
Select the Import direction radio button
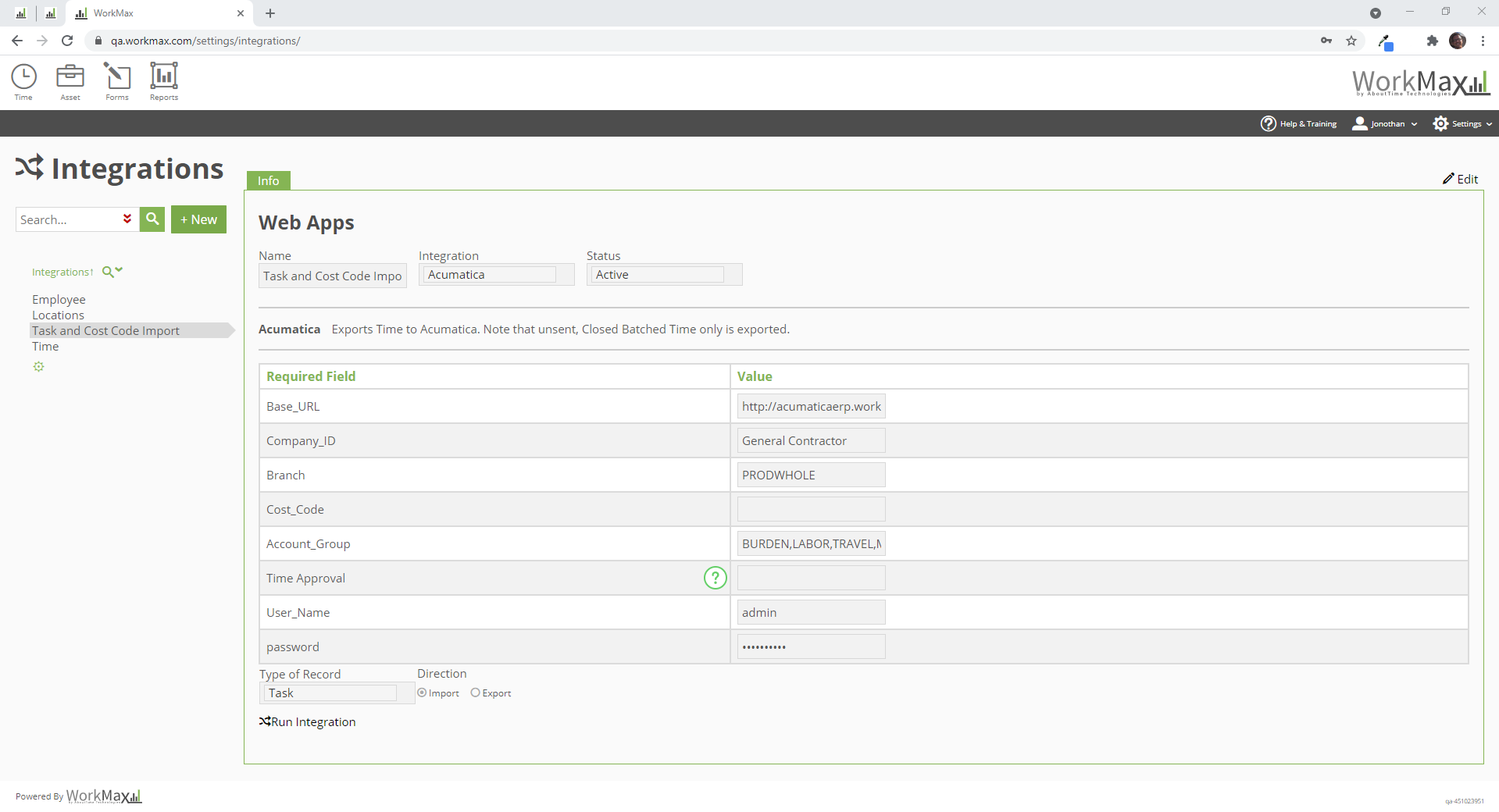pos(422,693)
